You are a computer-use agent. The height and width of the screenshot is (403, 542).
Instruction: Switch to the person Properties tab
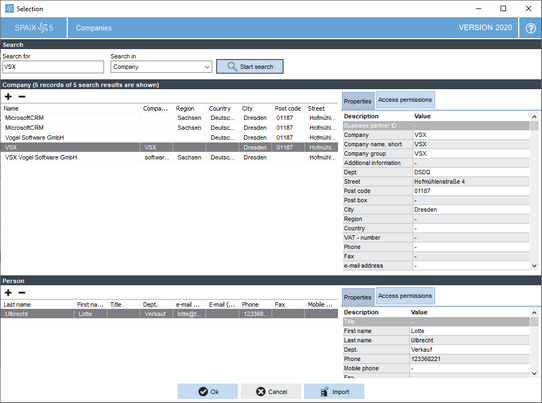358,297
